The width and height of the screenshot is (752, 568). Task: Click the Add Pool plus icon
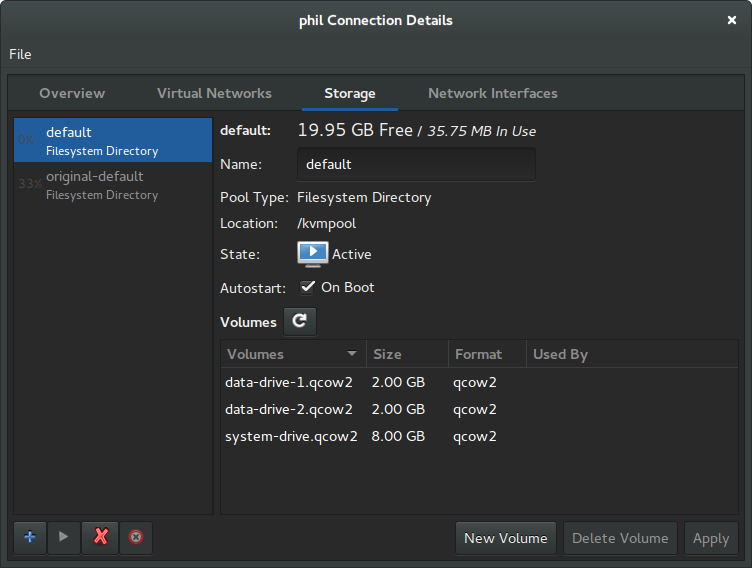tap(30, 537)
